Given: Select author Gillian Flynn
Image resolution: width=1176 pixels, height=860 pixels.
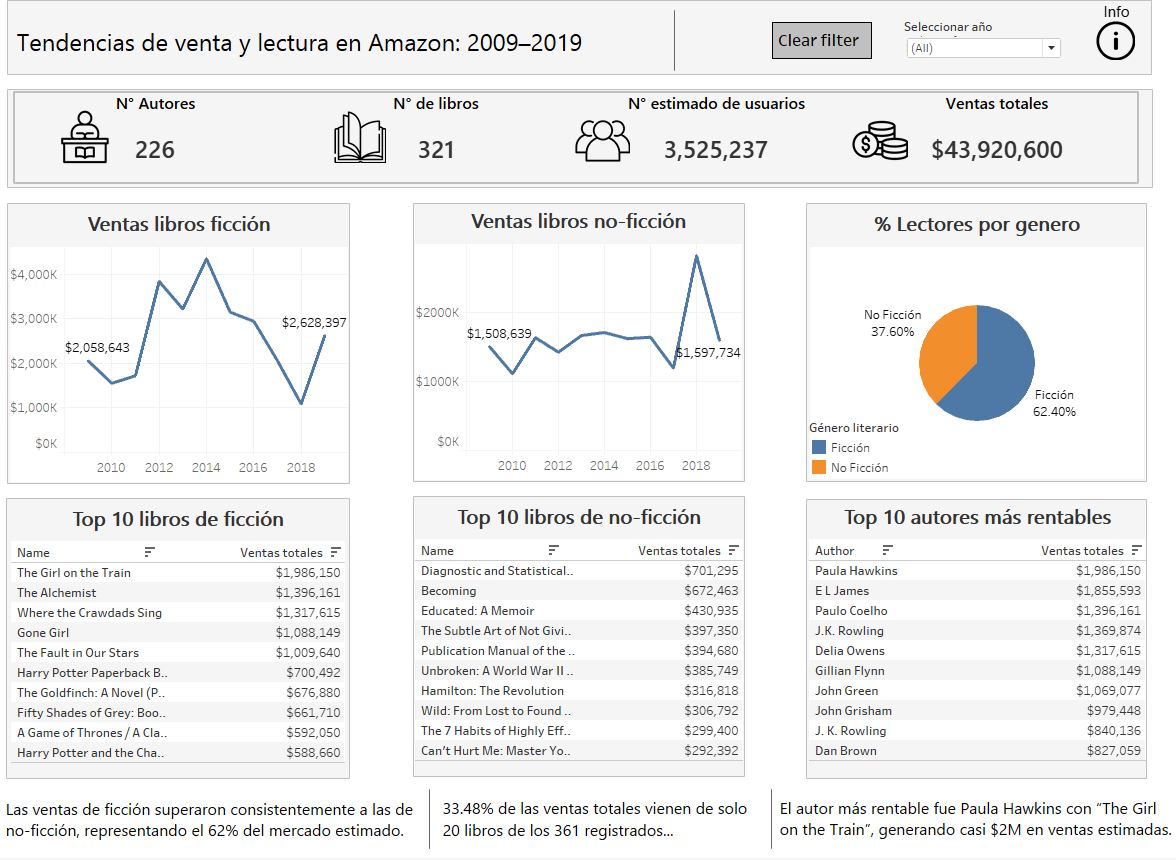Looking at the screenshot, I should 850,670.
